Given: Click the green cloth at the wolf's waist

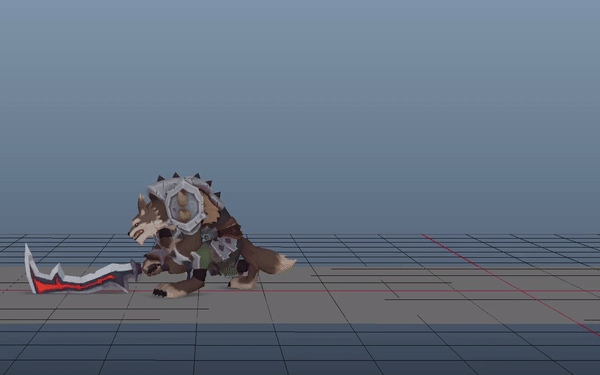Looking at the screenshot, I should (x=205, y=257).
